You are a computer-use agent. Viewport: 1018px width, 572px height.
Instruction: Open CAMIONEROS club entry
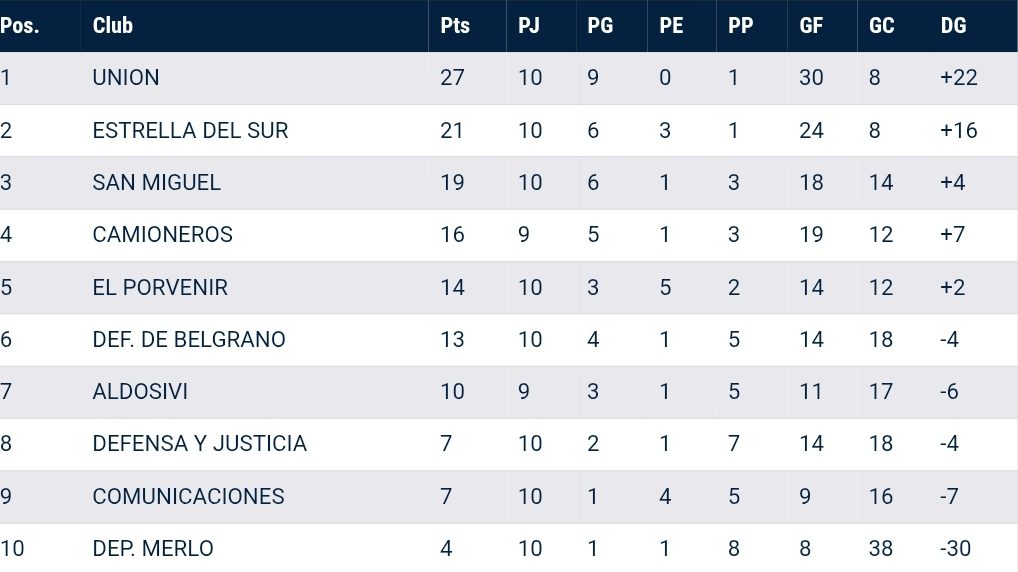tap(162, 235)
